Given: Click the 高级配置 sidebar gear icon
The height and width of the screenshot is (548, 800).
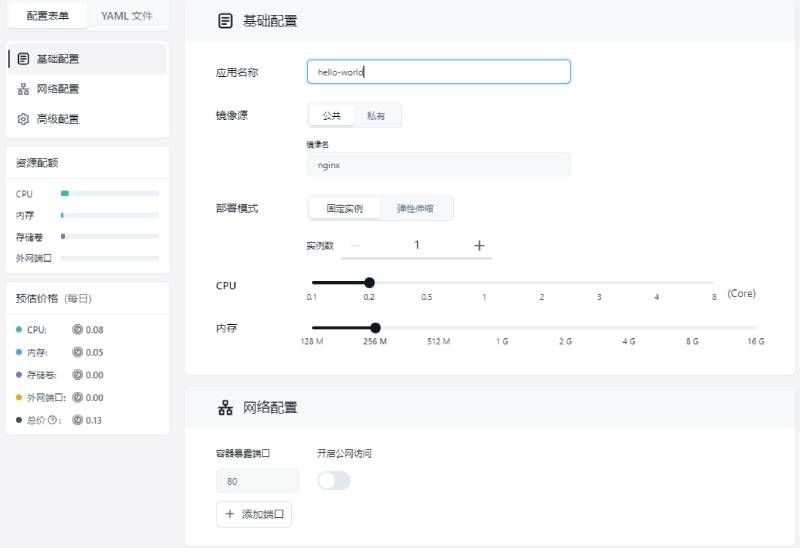Looking at the screenshot, I should click(x=23, y=119).
